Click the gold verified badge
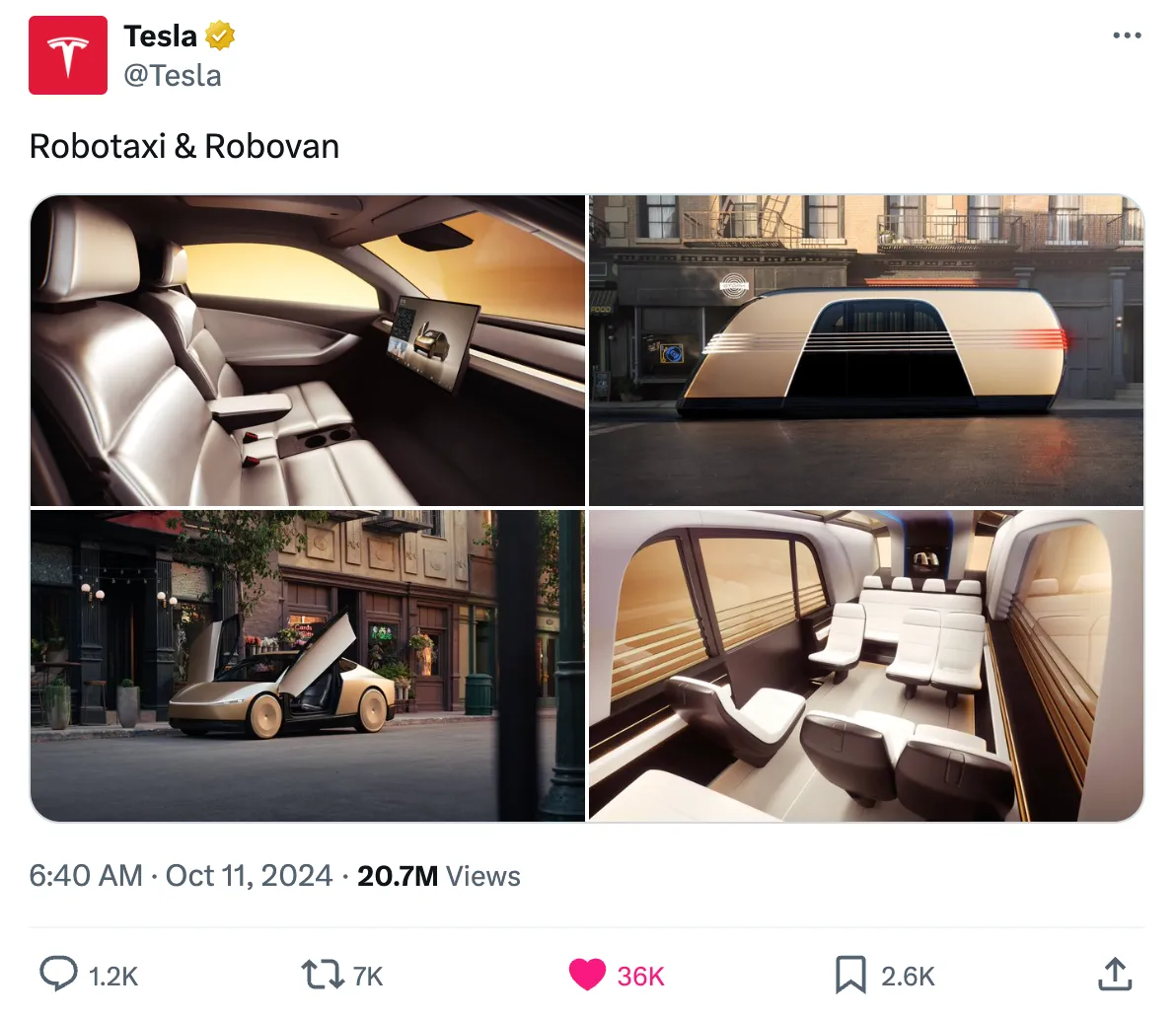 (x=220, y=36)
